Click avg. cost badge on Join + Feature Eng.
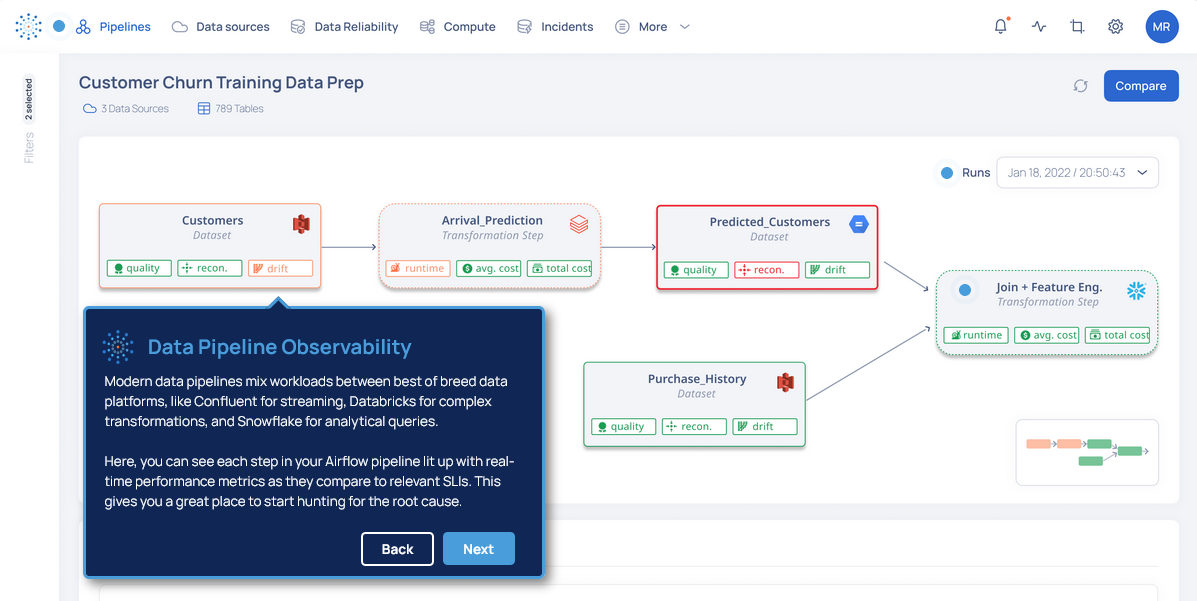1197x601 pixels. 1047,335
